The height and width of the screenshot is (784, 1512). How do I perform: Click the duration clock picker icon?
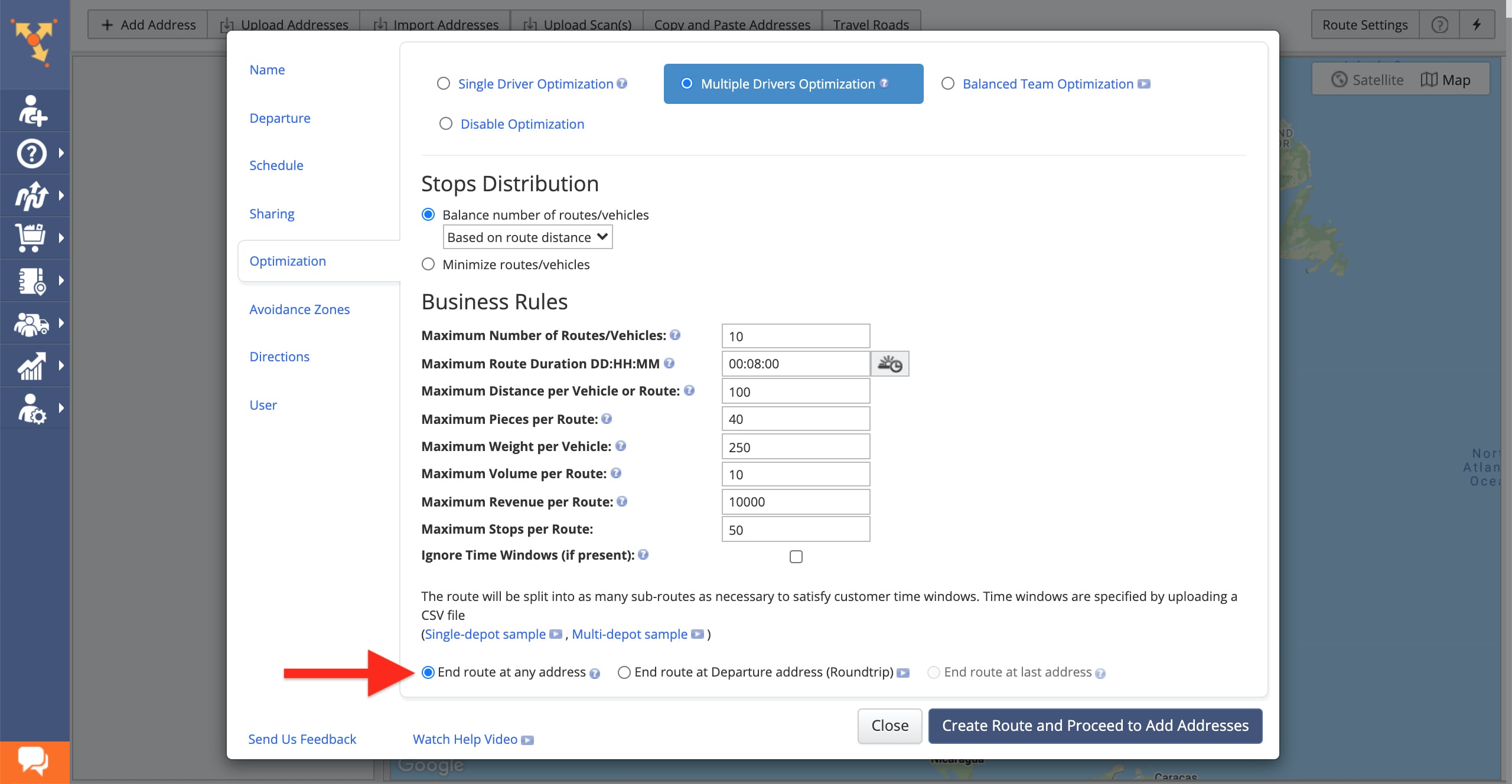click(x=889, y=364)
